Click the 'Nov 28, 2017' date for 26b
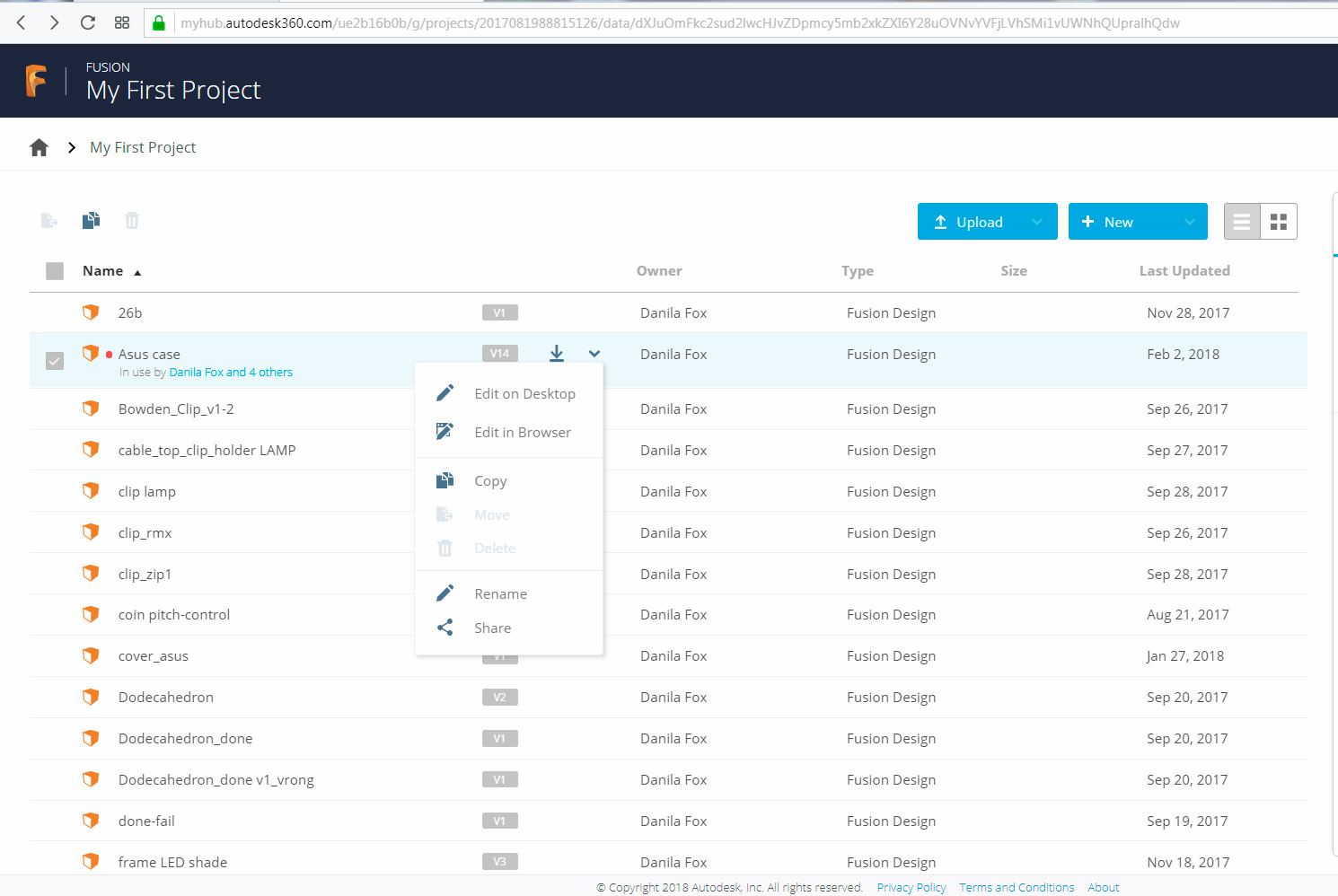1338x896 pixels. [1188, 312]
